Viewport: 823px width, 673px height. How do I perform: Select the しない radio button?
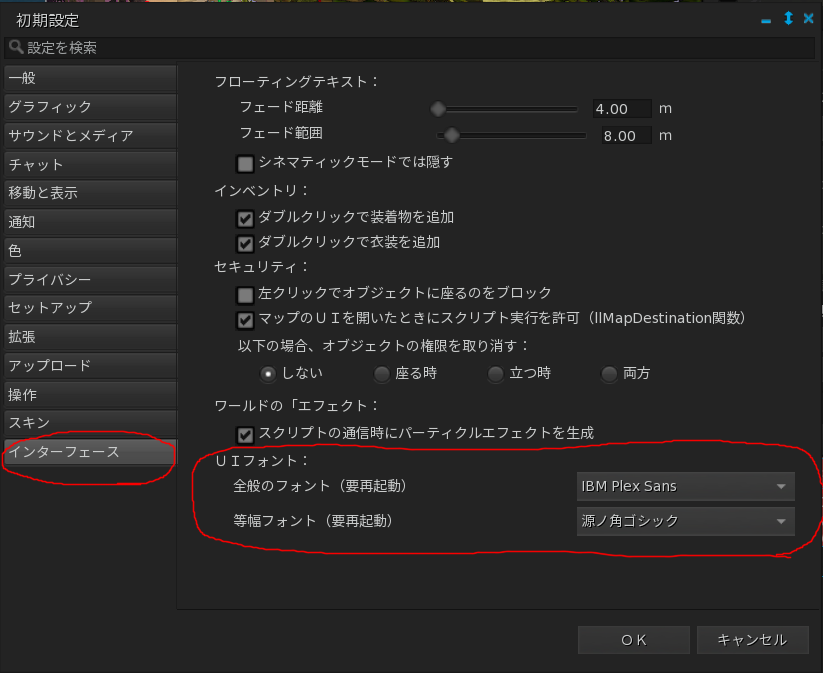coord(268,374)
